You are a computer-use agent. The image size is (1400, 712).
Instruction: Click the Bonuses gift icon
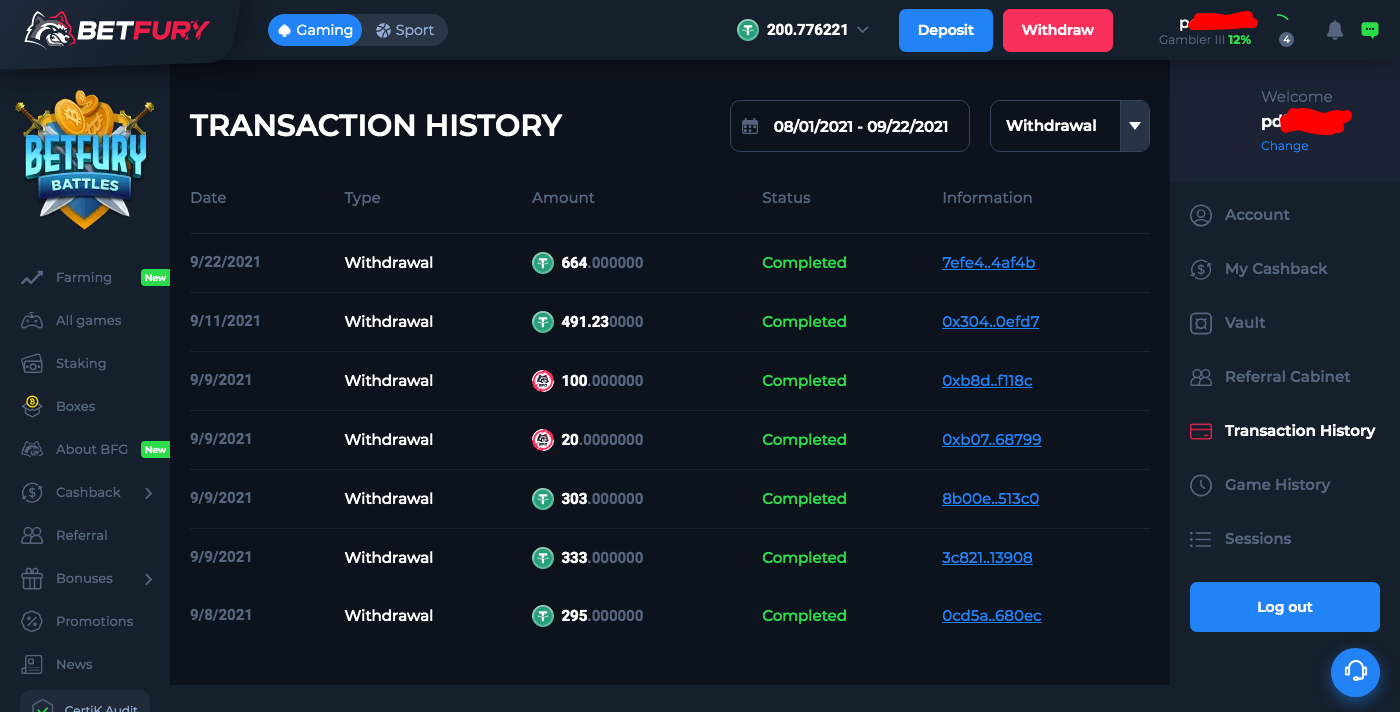pos(32,579)
